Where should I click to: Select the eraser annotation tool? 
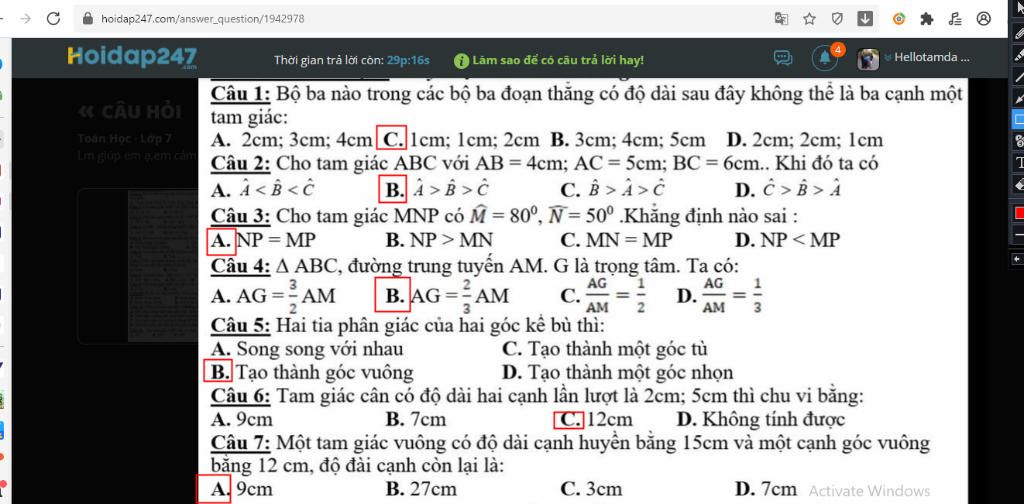coord(1019,183)
